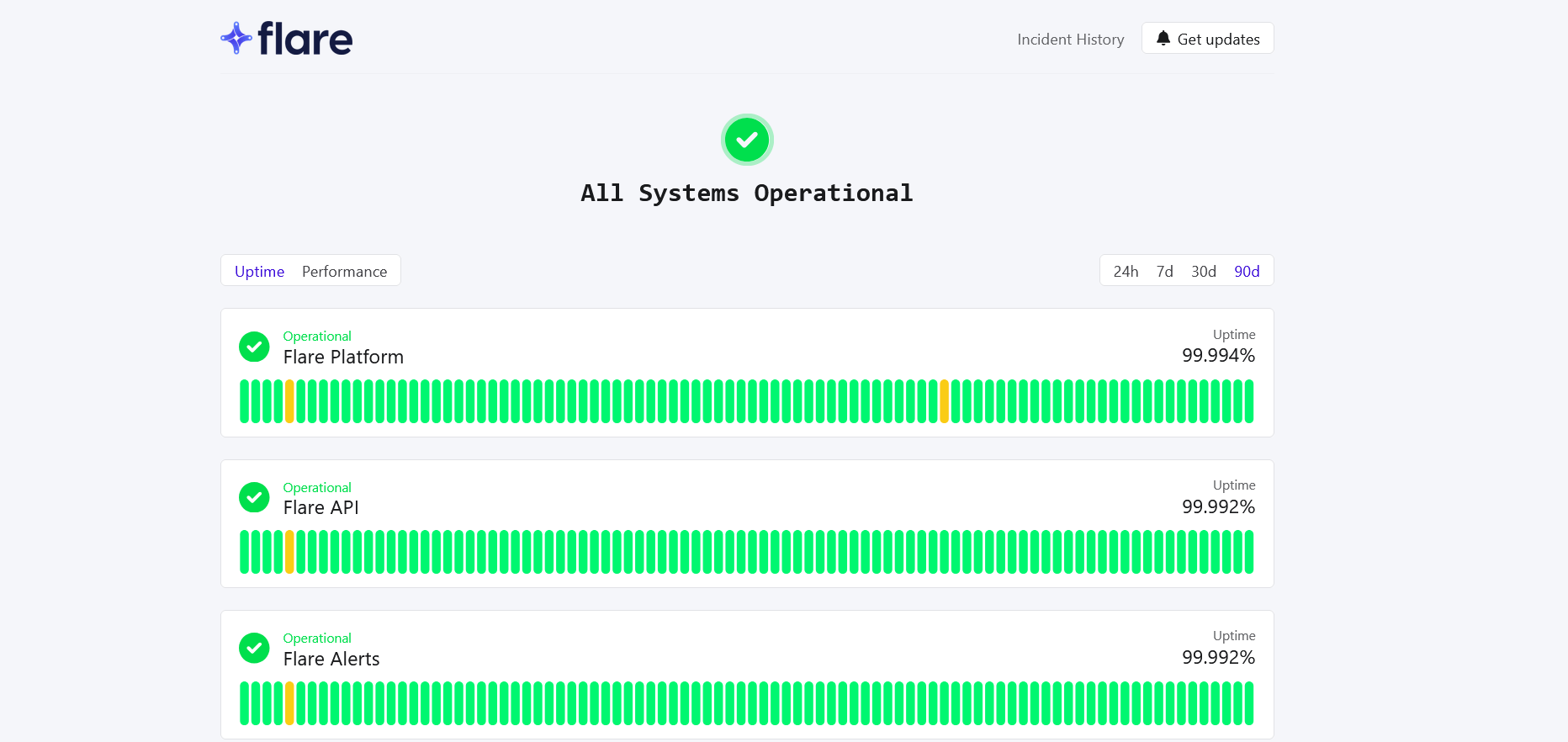This screenshot has width=1568, height=742.
Task: Click the yellow bar in Flare API timeline
Action: coord(289,552)
